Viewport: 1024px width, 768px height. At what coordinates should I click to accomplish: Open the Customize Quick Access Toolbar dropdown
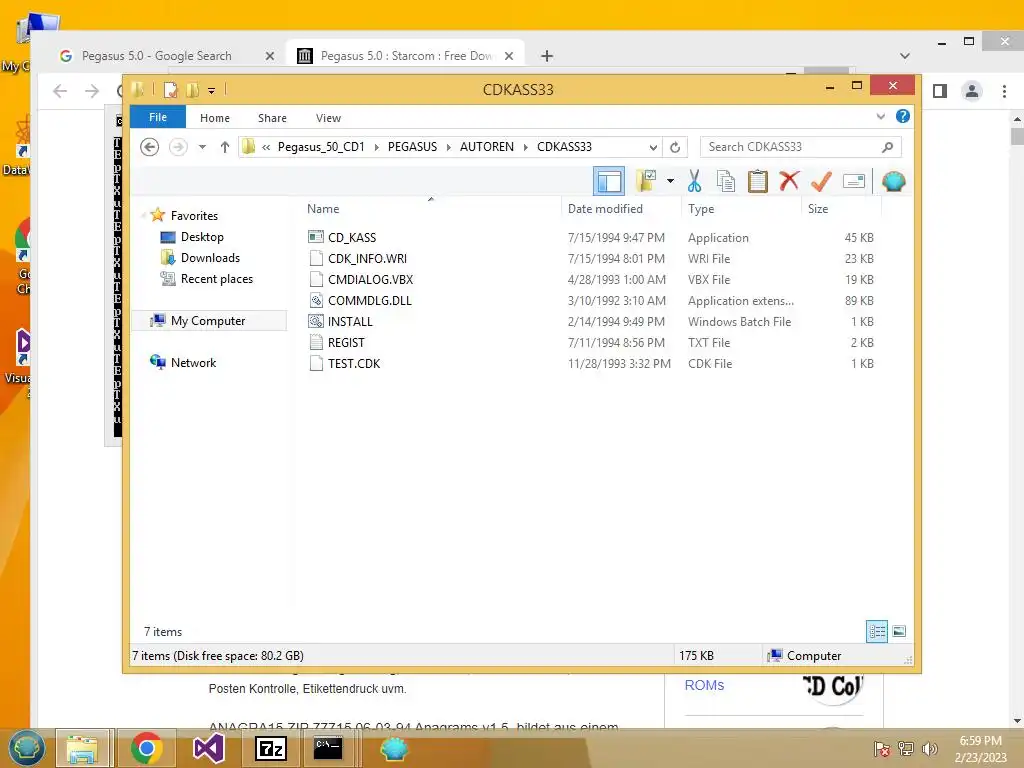pyautogui.click(x=212, y=91)
